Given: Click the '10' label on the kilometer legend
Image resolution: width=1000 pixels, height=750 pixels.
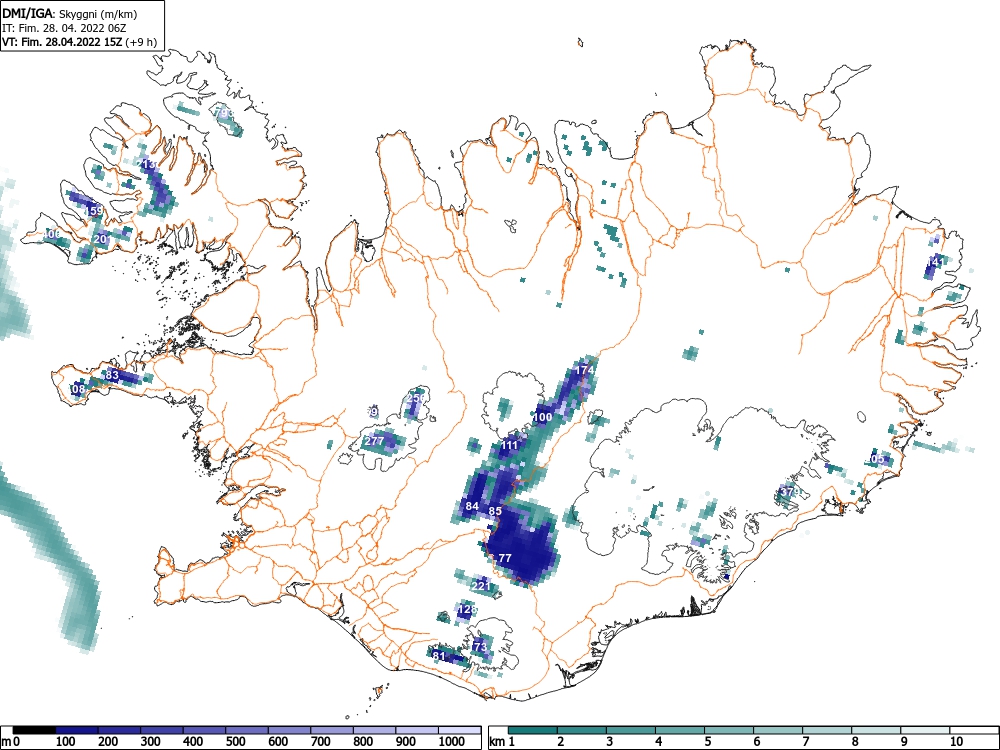Looking at the screenshot, I should click(x=956, y=742).
